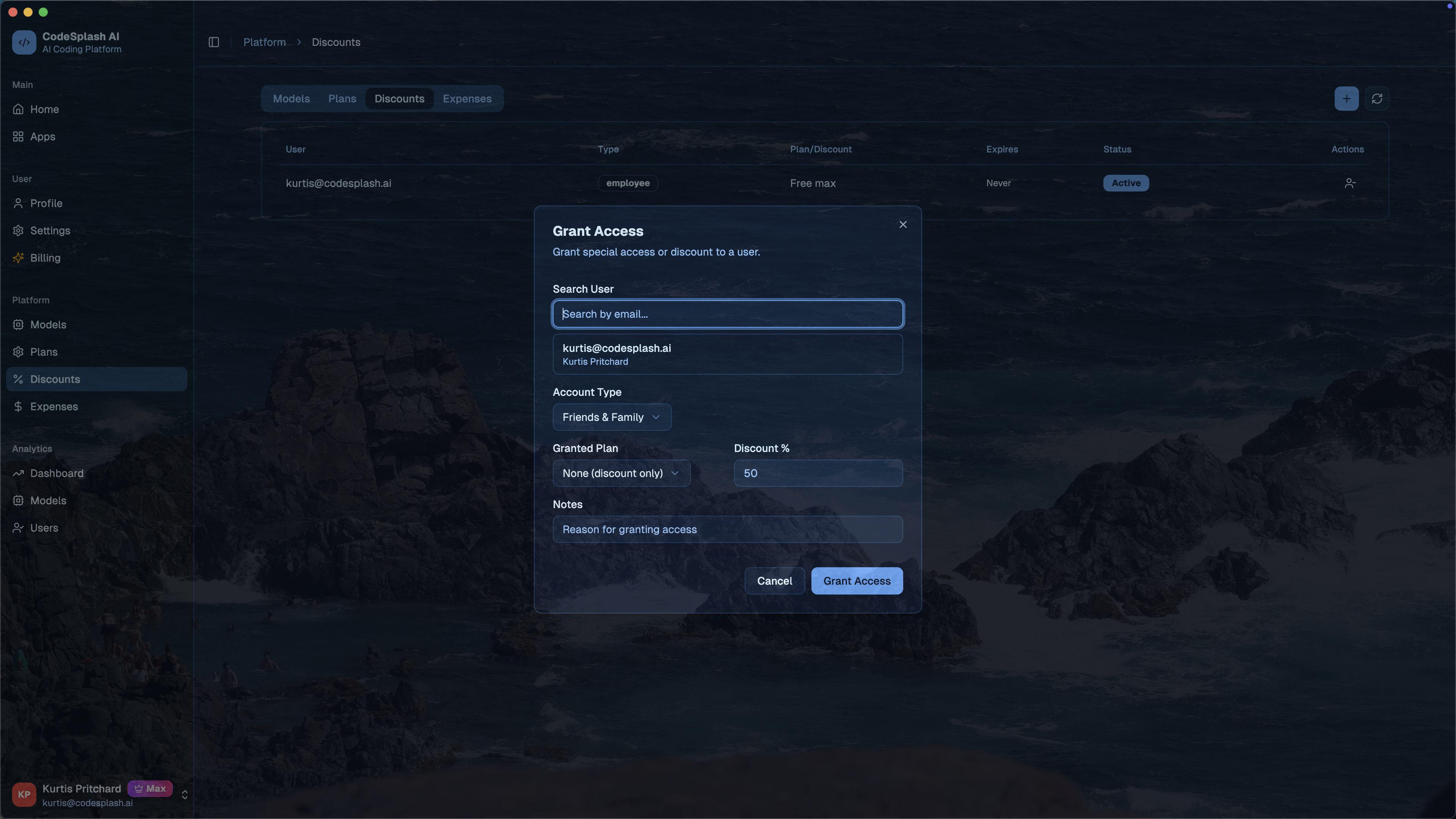Open Analytics Dashboard in the sidebar
Image resolution: width=1456 pixels, height=819 pixels.
[x=56, y=473]
